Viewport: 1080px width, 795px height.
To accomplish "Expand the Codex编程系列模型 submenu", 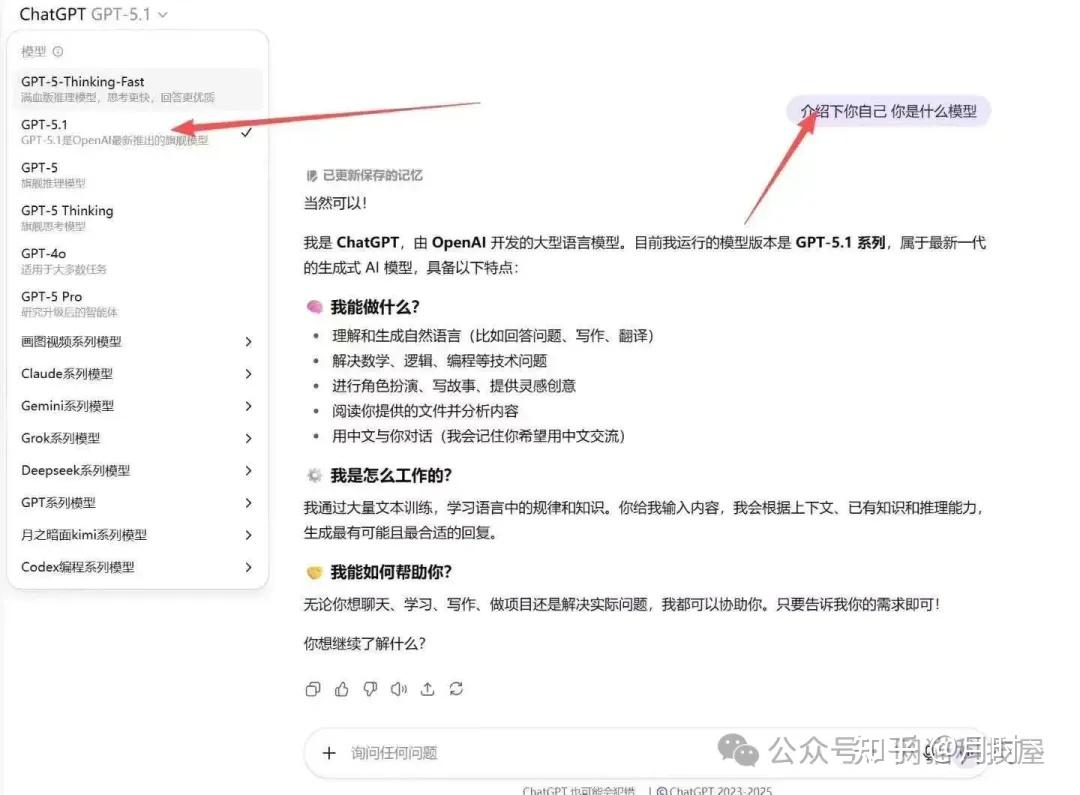I will point(137,567).
